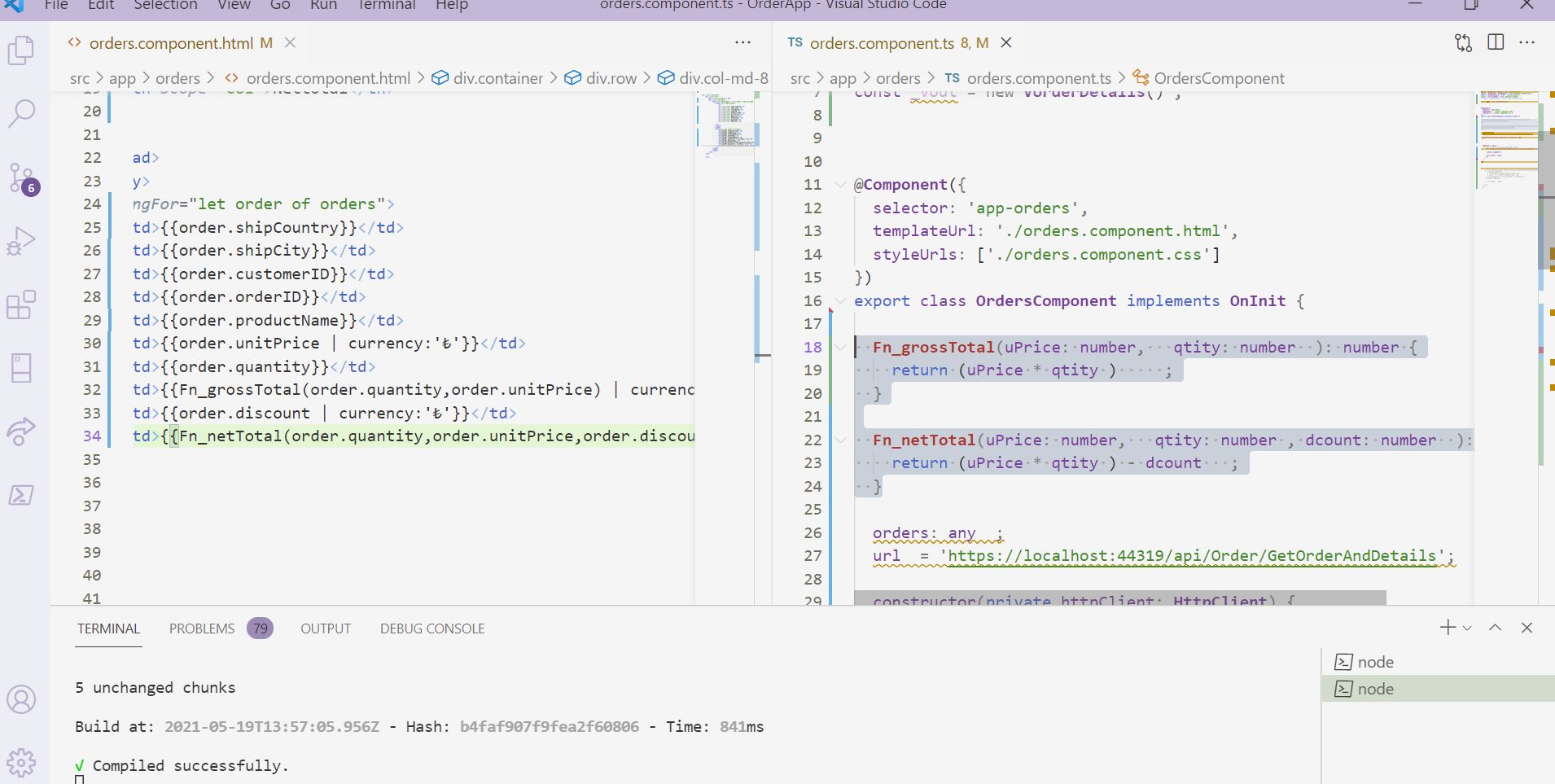Open Changes with the compare icon
Image resolution: width=1555 pixels, height=784 pixels.
(1463, 42)
